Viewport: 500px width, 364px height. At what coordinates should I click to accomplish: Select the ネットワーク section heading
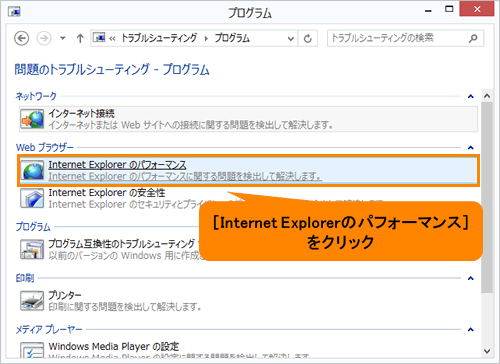click(36, 96)
